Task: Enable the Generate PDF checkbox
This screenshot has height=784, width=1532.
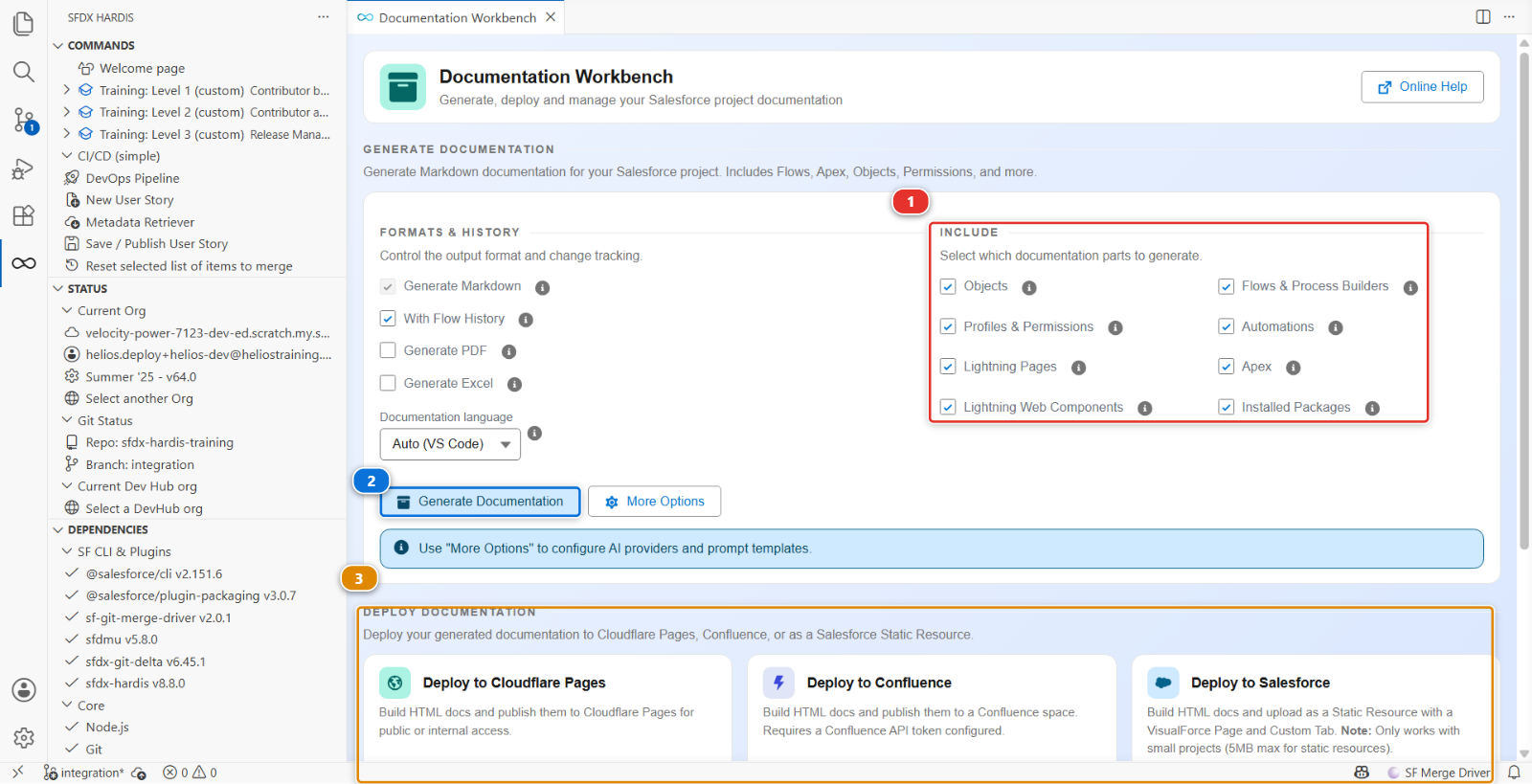Action: pyautogui.click(x=388, y=350)
